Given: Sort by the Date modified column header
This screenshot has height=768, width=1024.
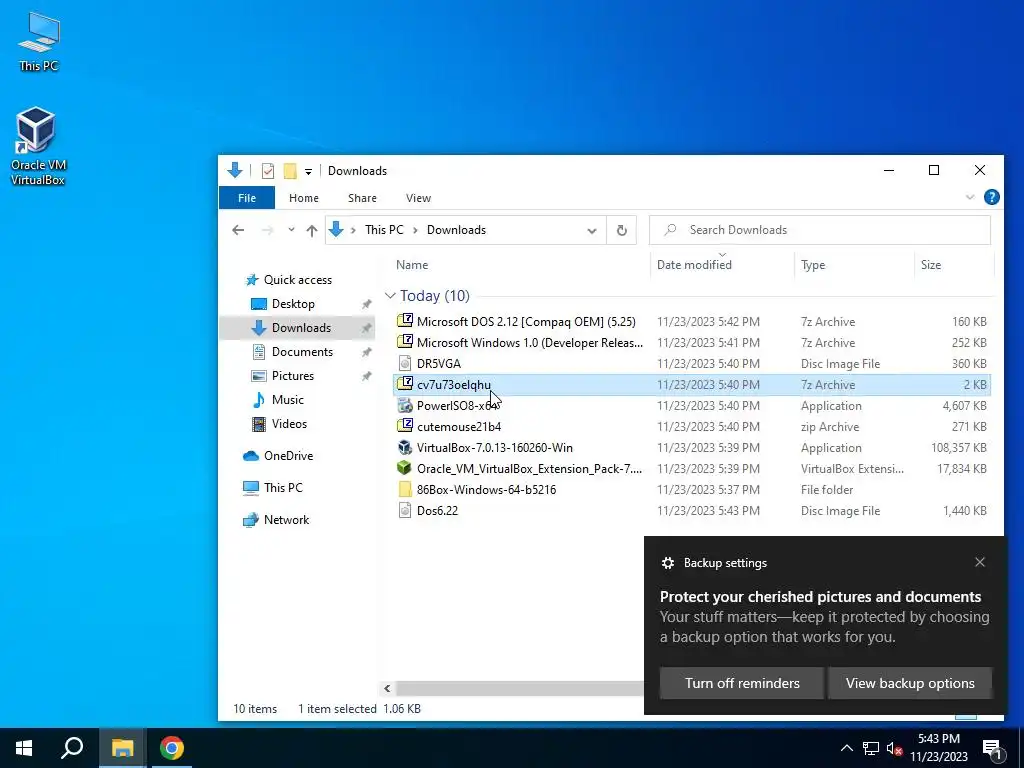Looking at the screenshot, I should pyautogui.click(x=694, y=264).
